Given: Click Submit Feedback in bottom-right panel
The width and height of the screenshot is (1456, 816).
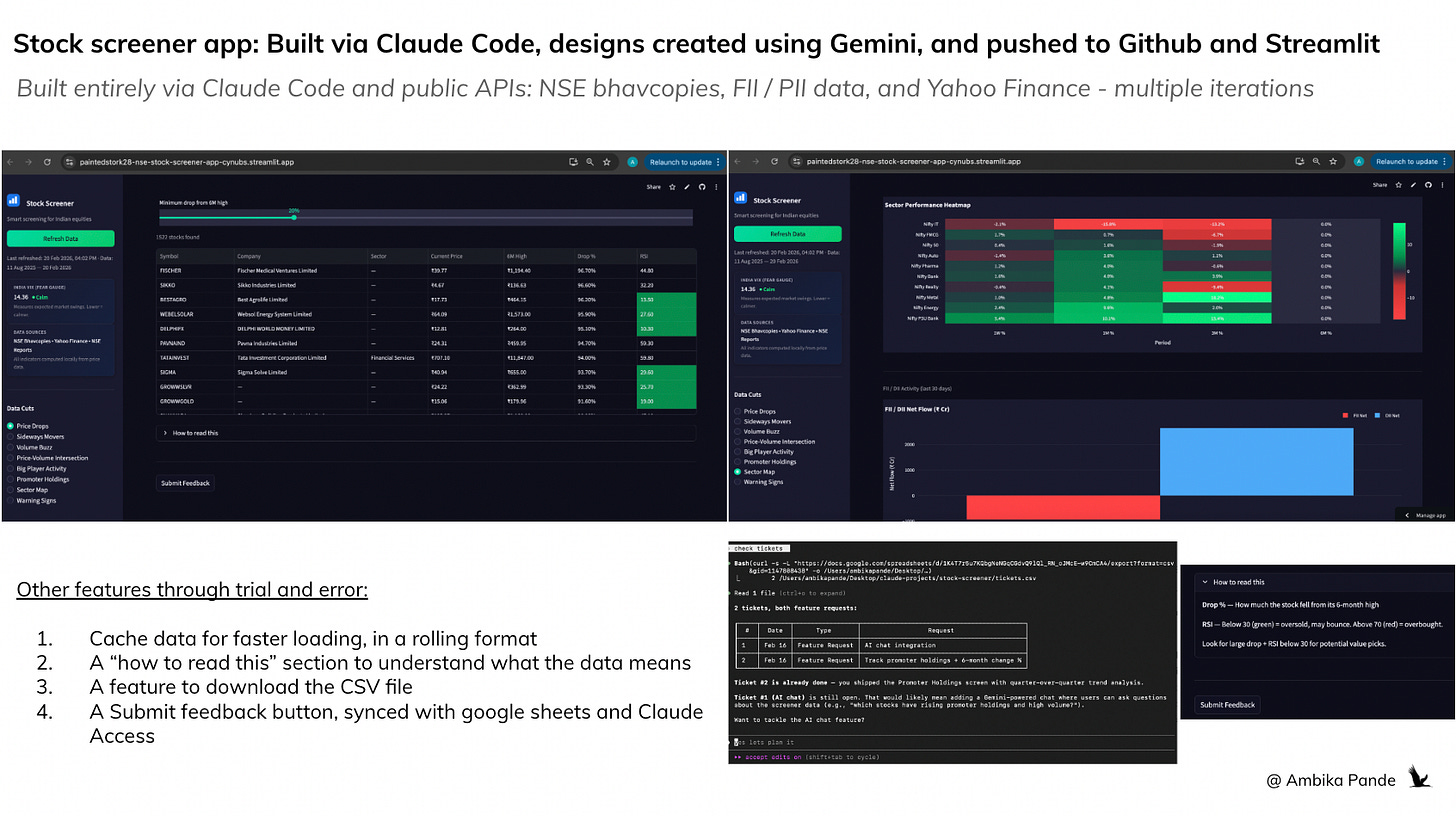Looking at the screenshot, I should [x=1227, y=704].
